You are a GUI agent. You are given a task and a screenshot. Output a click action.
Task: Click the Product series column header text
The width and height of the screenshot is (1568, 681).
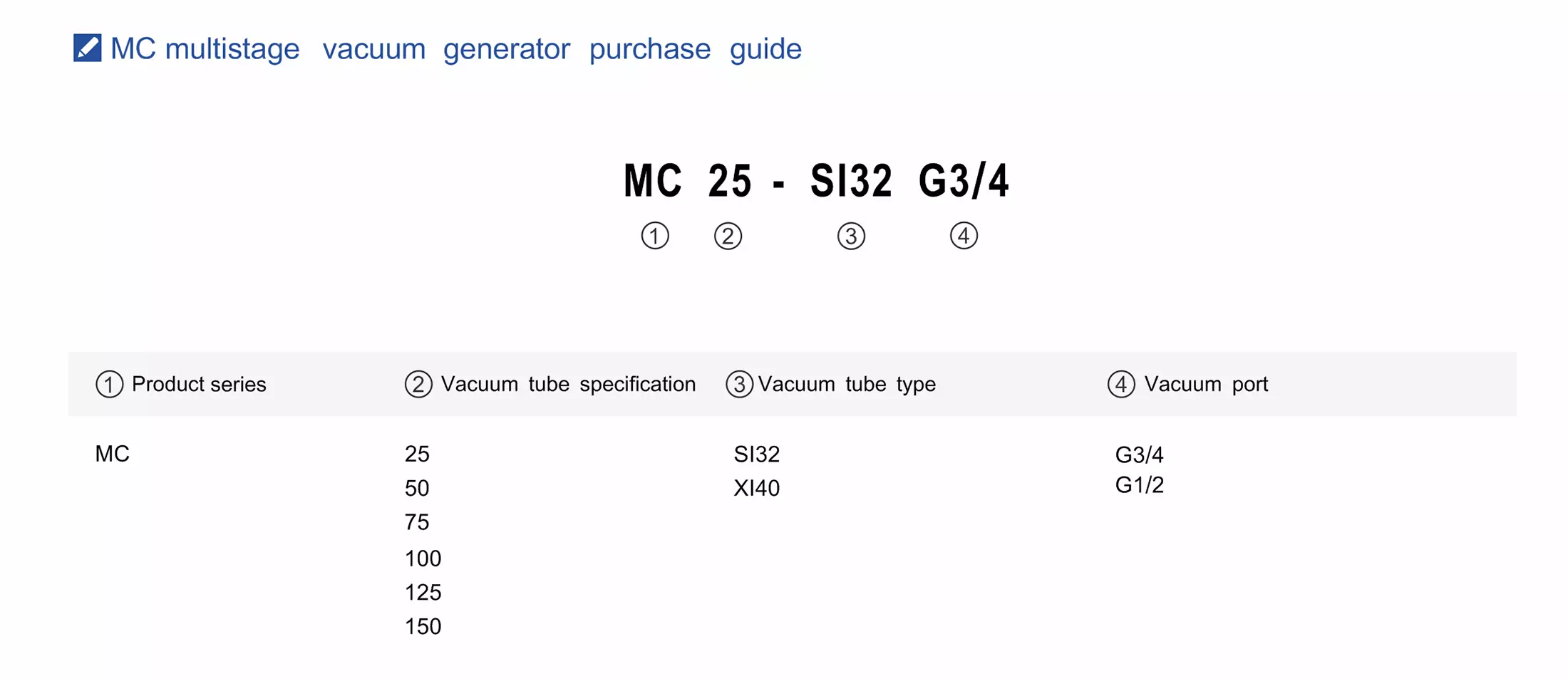(199, 384)
